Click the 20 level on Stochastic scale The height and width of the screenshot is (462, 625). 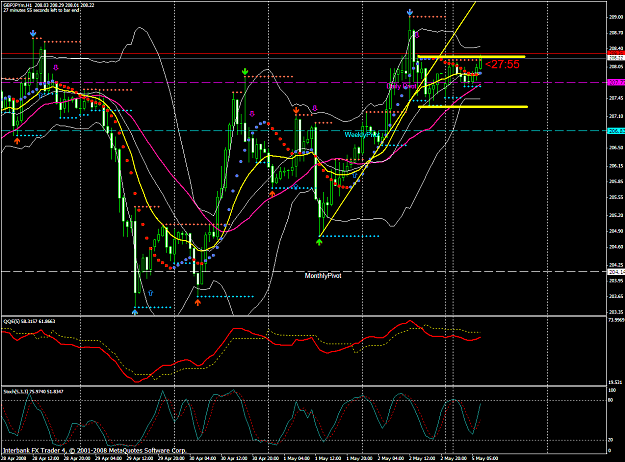611,440
